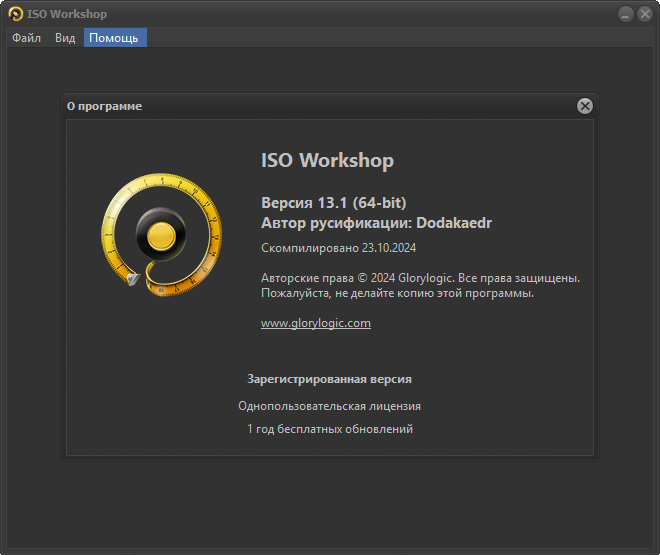Open the Помощь menu

tap(115, 38)
